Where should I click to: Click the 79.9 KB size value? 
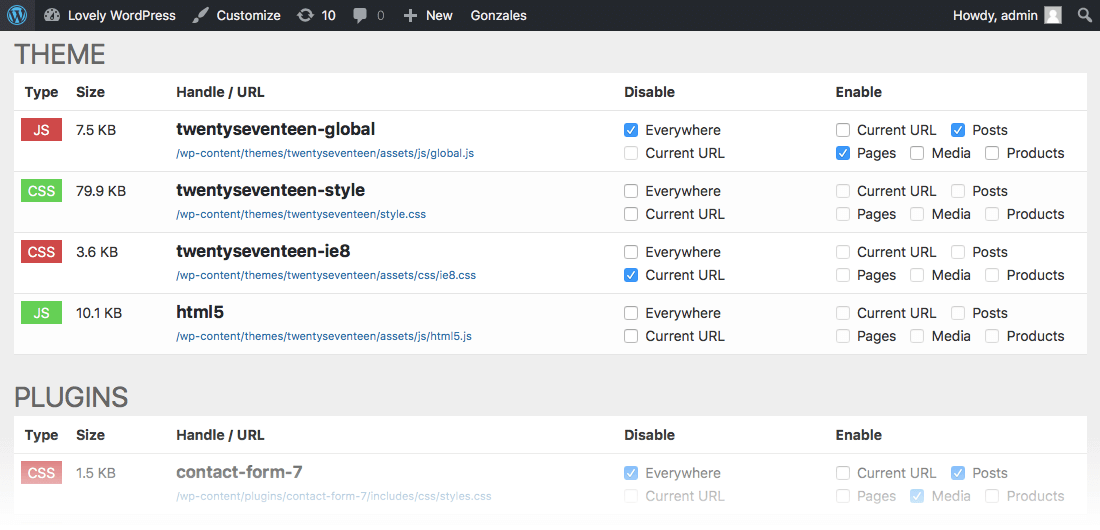[101, 191]
